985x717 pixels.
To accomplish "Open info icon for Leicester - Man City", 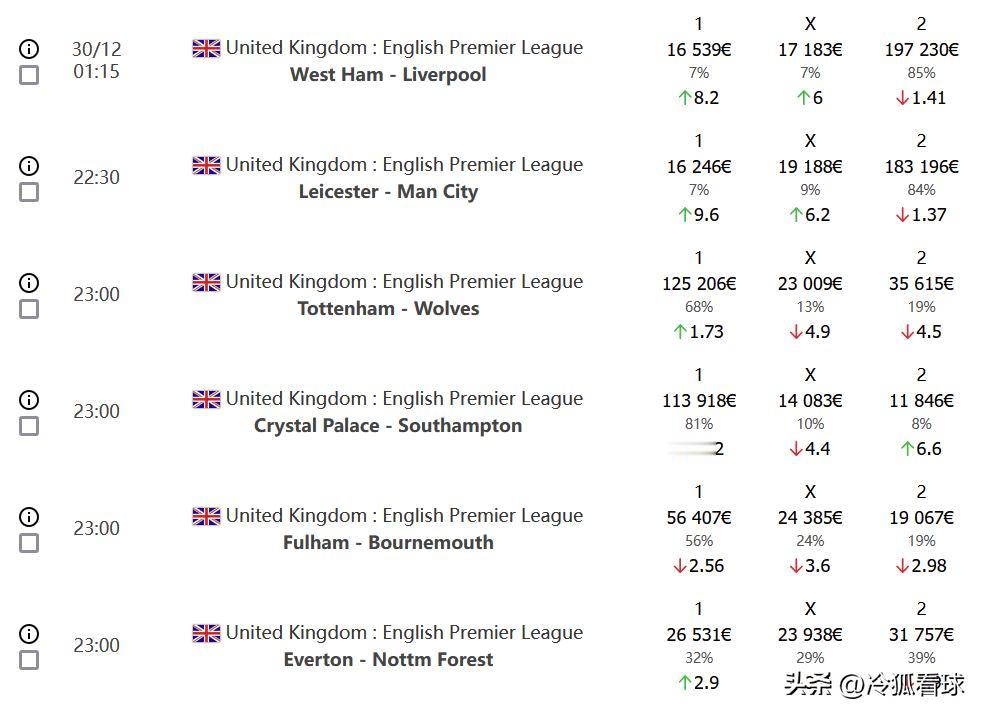I will [29, 165].
